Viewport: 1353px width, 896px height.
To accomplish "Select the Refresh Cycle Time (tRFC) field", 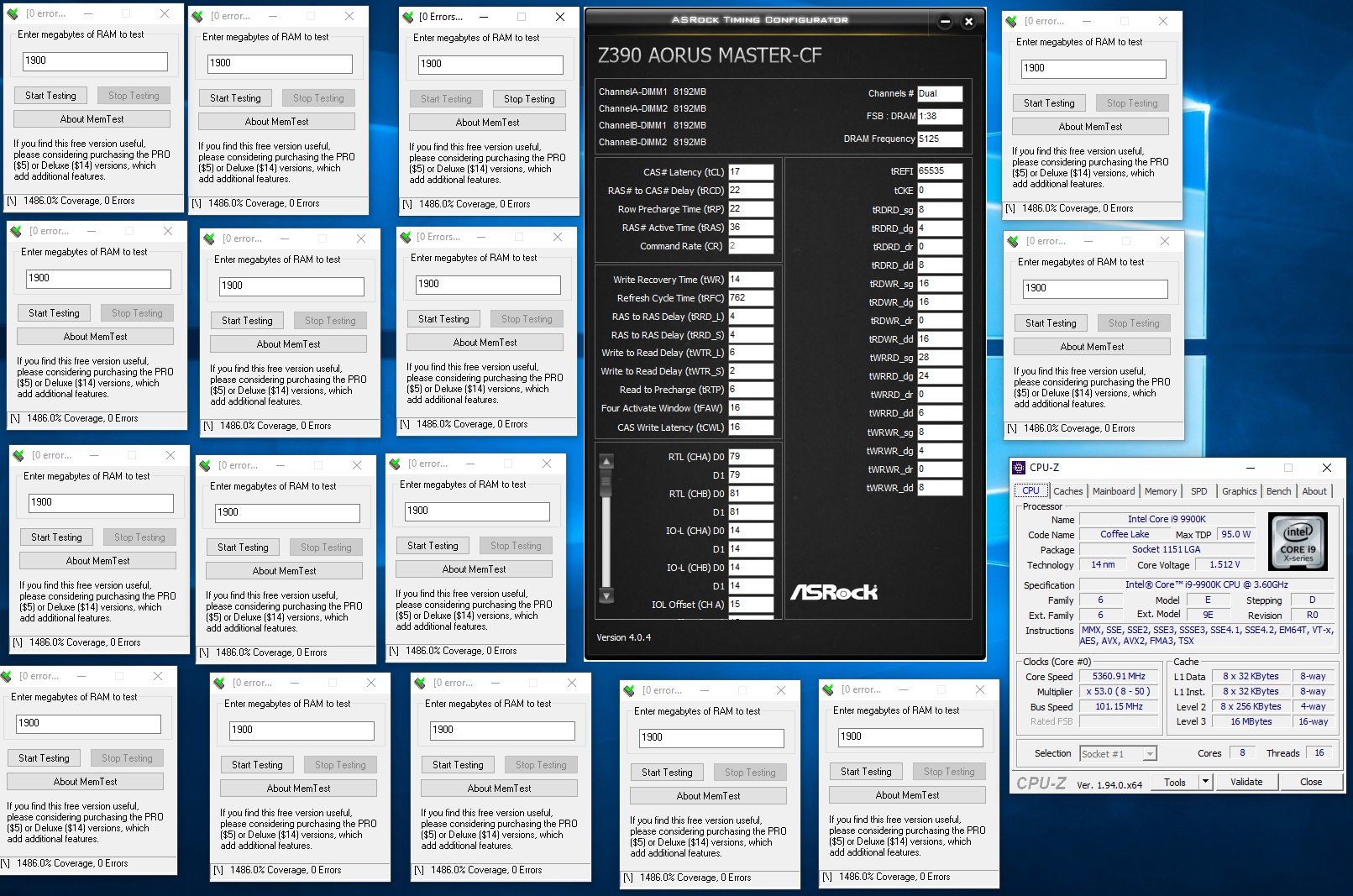I will [750, 298].
